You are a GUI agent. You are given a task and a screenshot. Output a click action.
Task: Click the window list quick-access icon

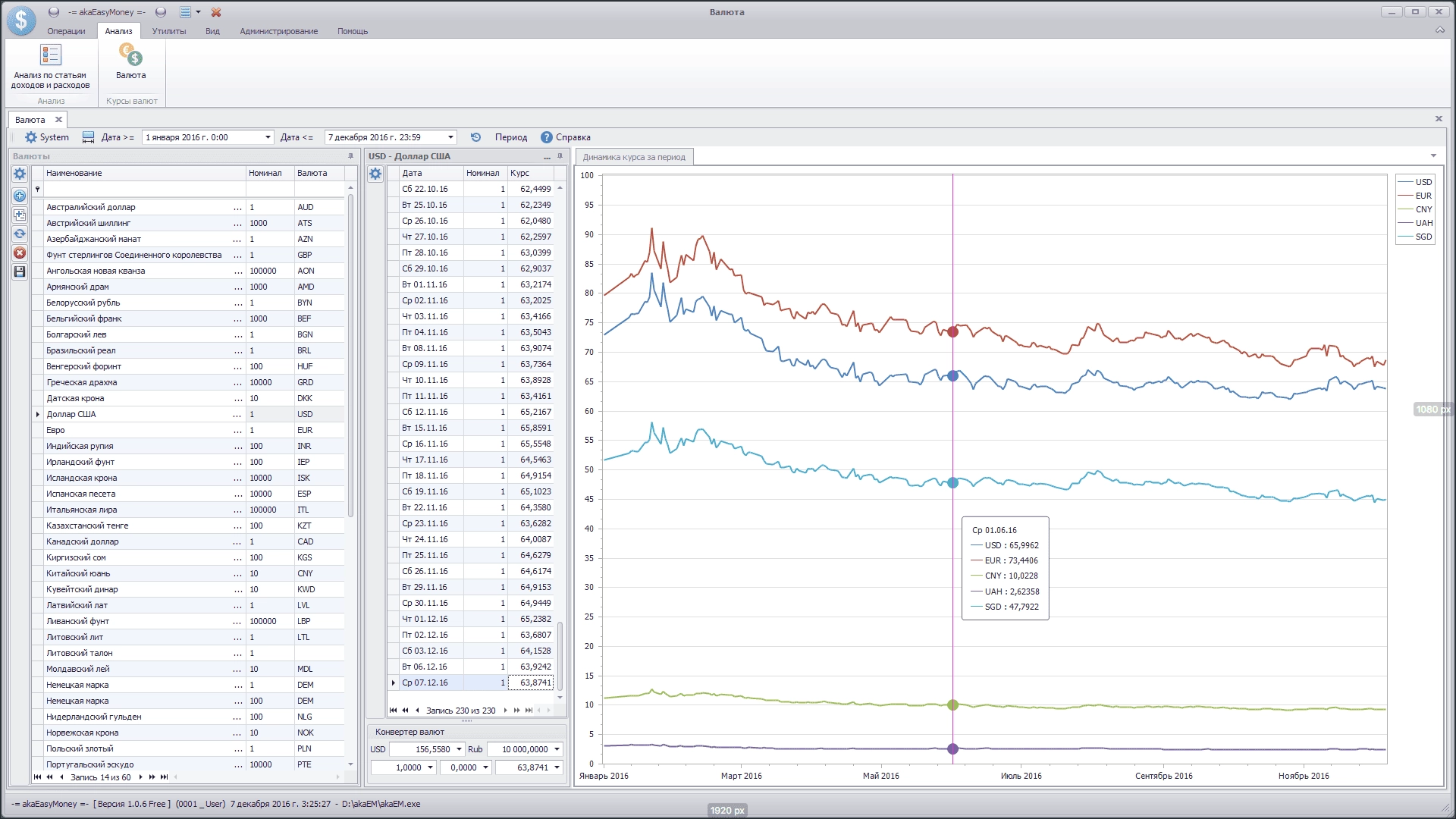click(185, 12)
